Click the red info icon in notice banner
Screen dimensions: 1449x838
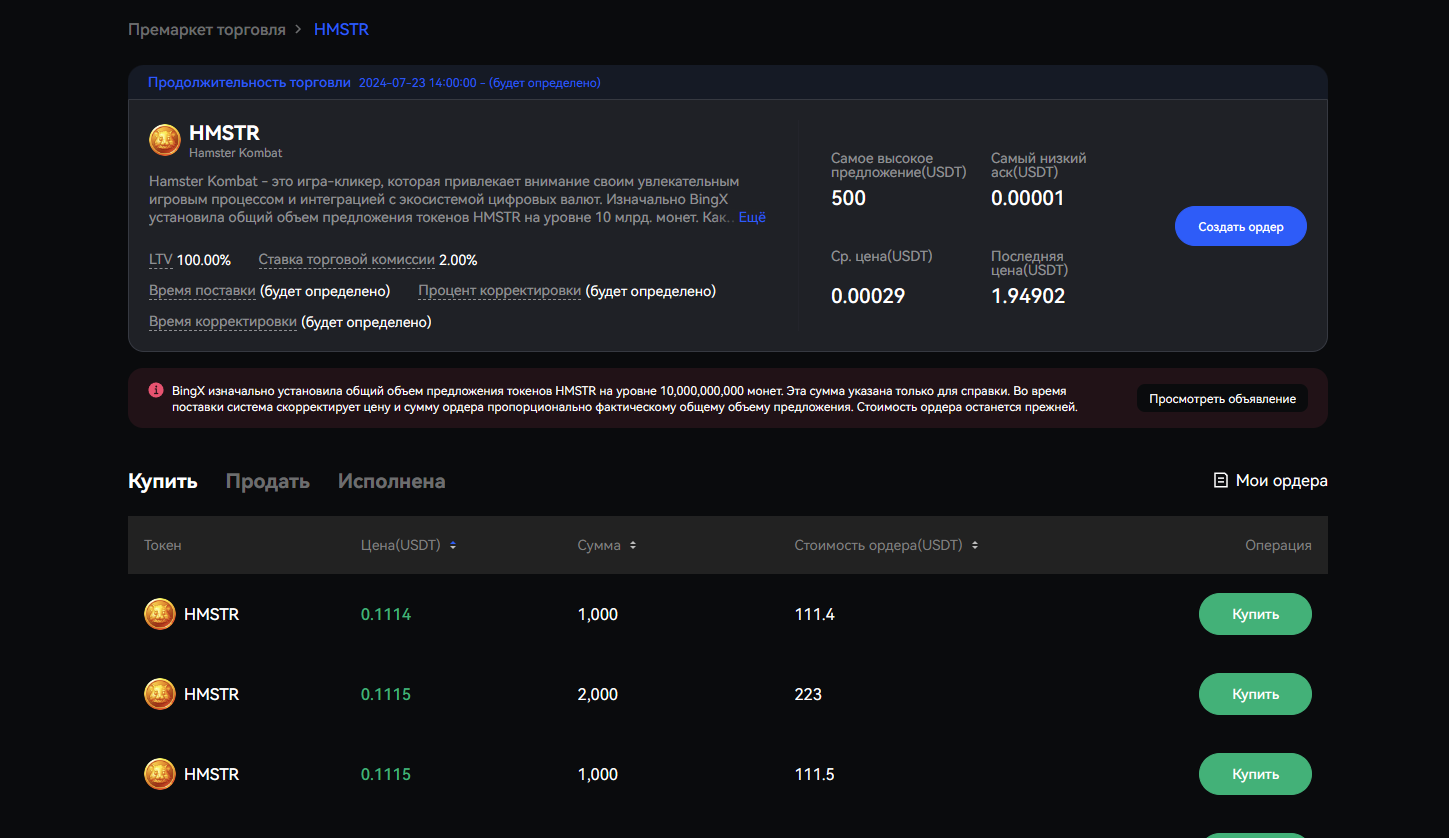pos(156,390)
